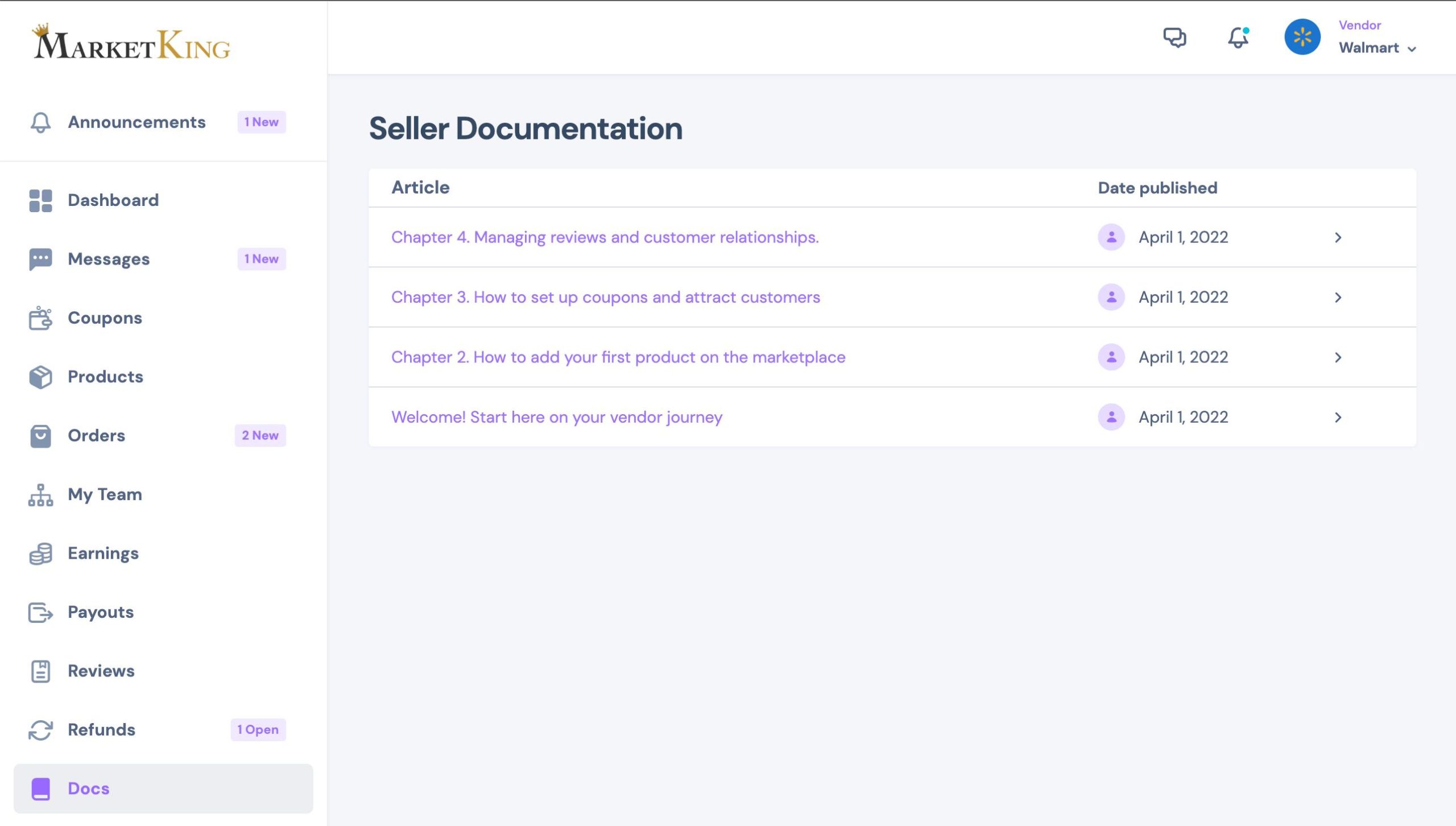Click the Vendor role label
Screen dimensions: 1456x826
coord(1360,25)
